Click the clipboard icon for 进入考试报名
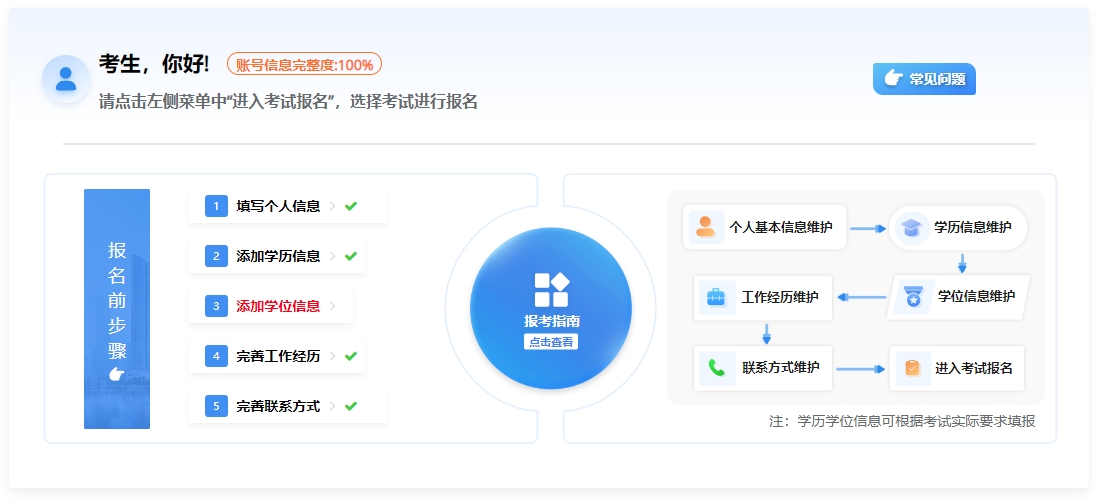Viewport: 1099px width, 499px height. [911, 368]
